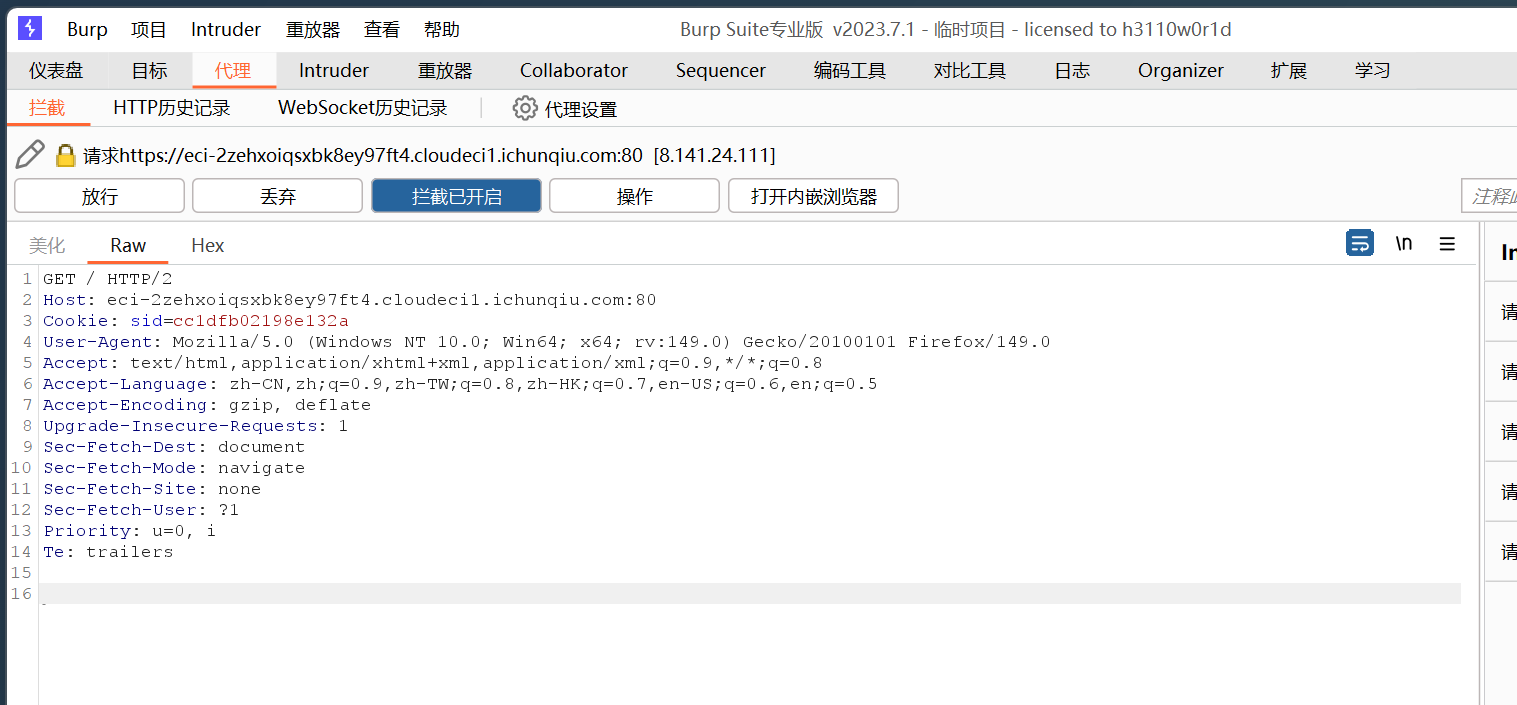Click the 放行 forward button
Viewport: 1517px width, 705px height.
[x=100, y=196]
